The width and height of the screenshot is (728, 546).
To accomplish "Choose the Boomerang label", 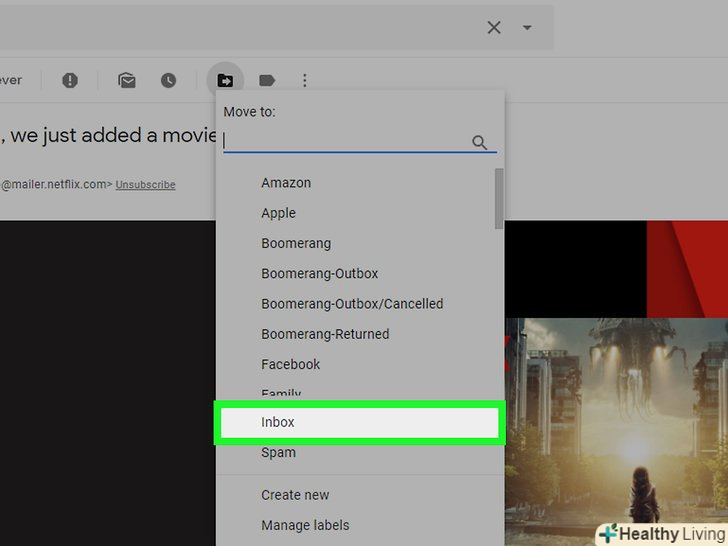I will [296, 243].
